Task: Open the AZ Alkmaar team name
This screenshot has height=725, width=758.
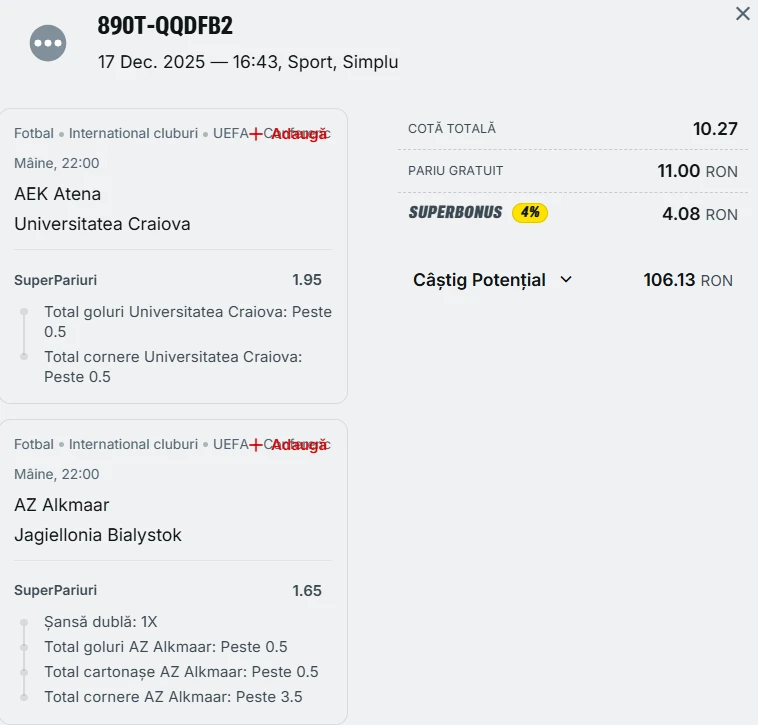Action: point(62,505)
